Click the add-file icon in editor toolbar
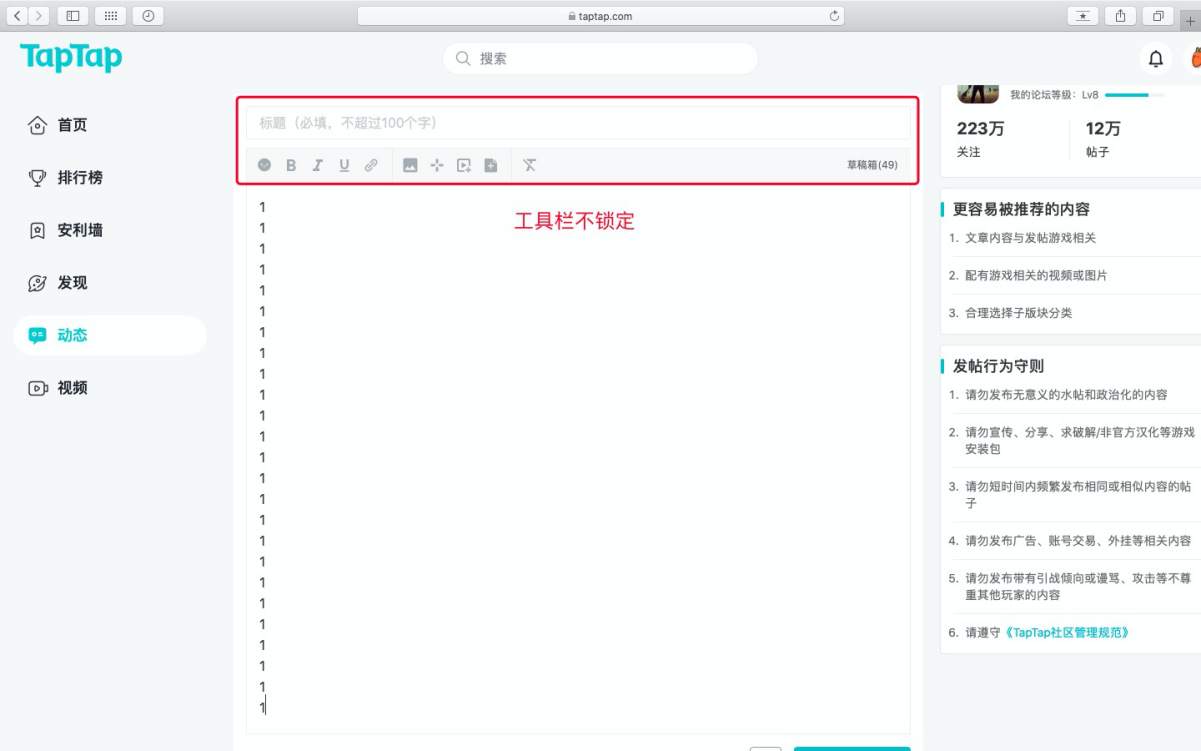 [491, 165]
